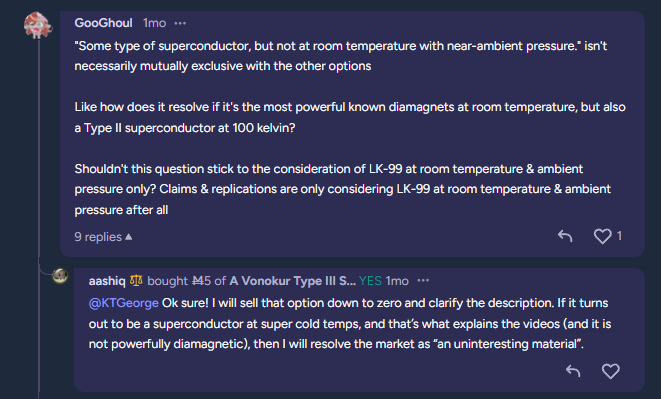Open aashiq's small profile avatar
661x399 pixels.
click(x=60, y=276)
